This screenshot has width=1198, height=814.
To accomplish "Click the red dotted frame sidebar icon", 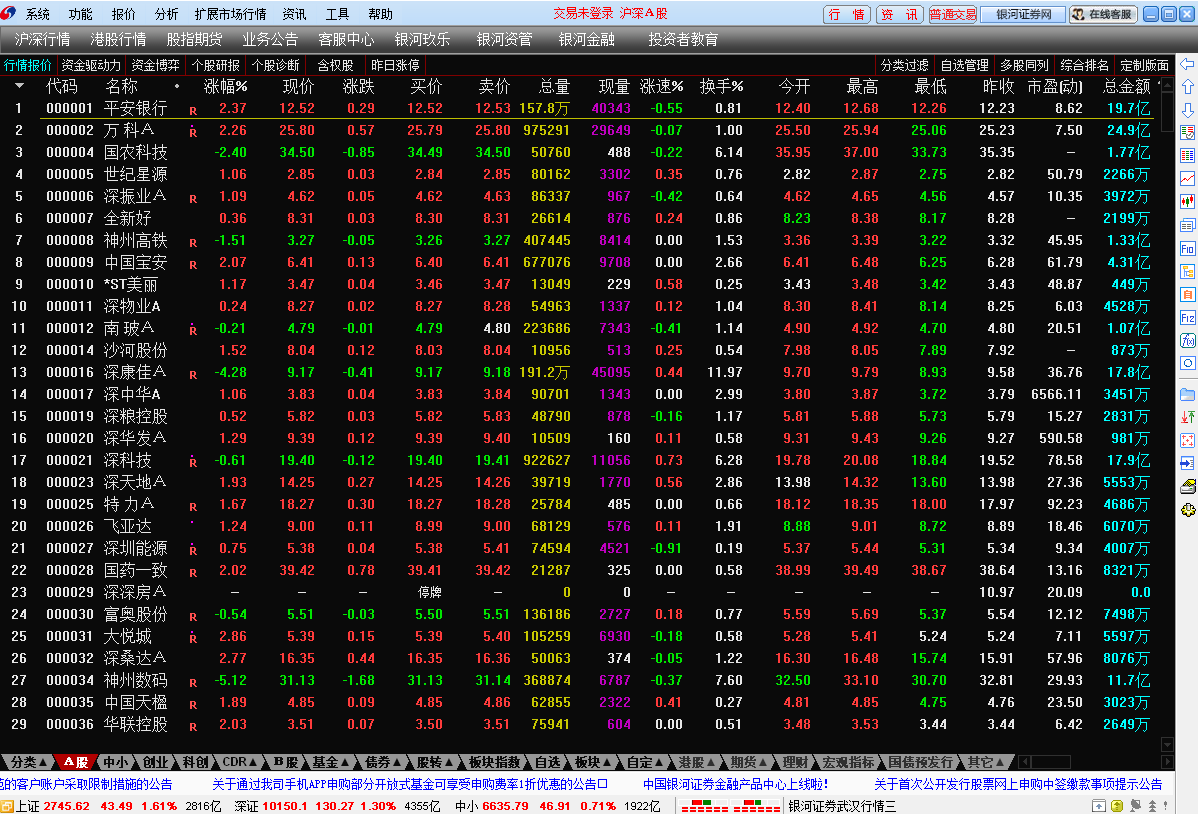I will [1187, 440].
